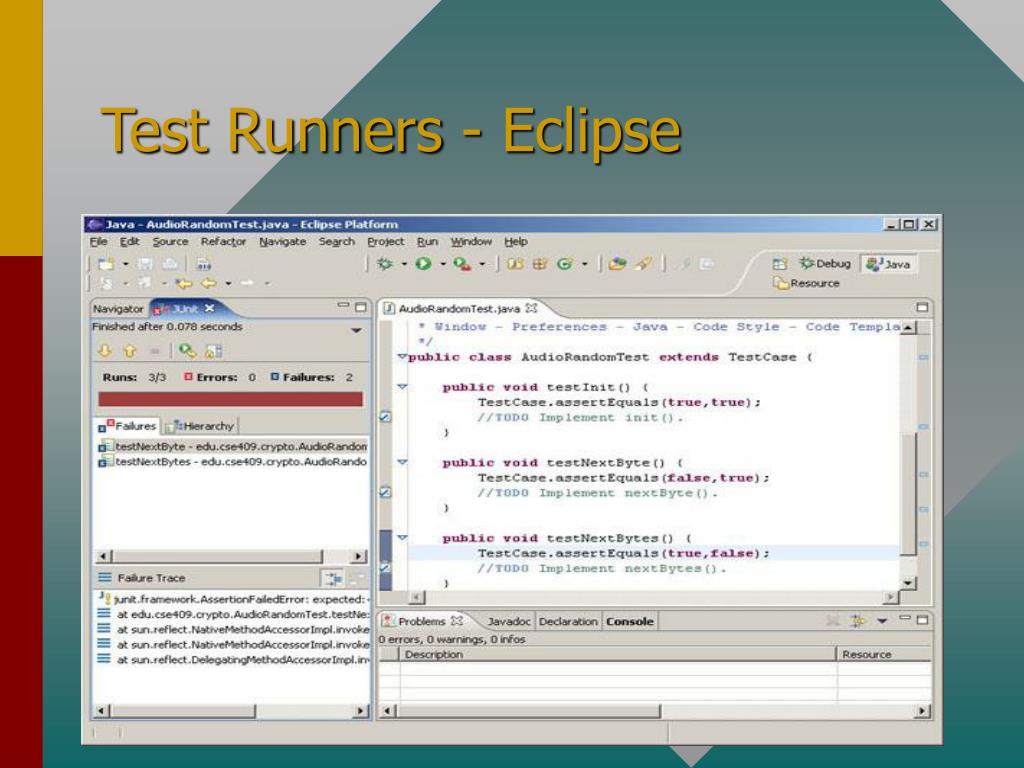Open the Refactor menu
The width and height of the screenshot is (1024, 768).
click(x=223, y=242)
